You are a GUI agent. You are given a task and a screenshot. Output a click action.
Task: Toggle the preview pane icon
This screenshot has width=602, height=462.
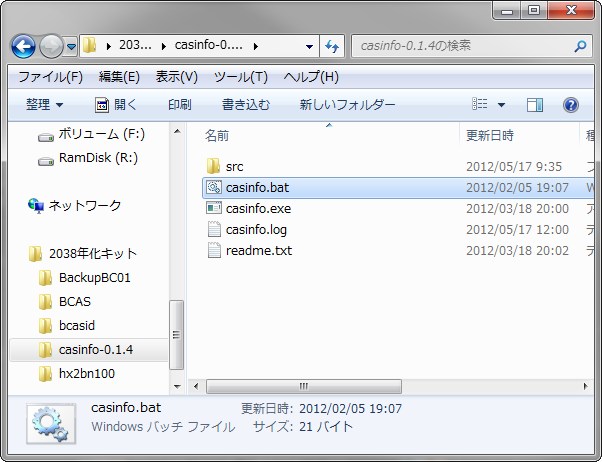(x=535, y=104)
